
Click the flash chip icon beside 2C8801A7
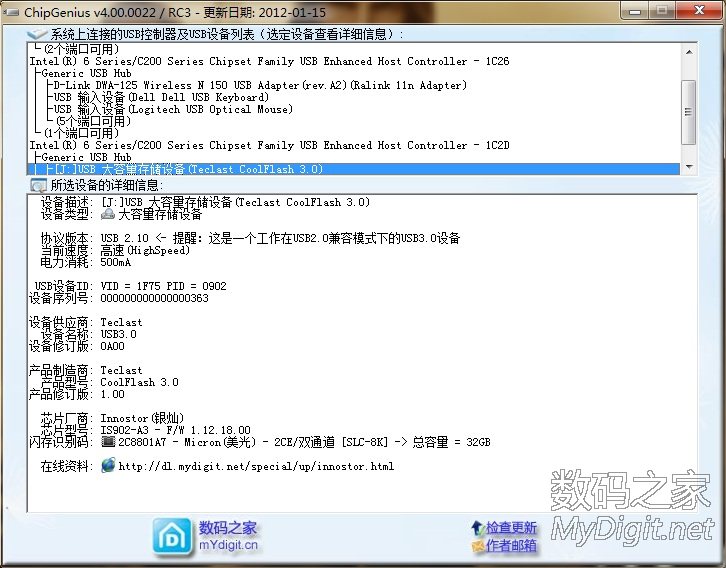click(x=108, y=441)
